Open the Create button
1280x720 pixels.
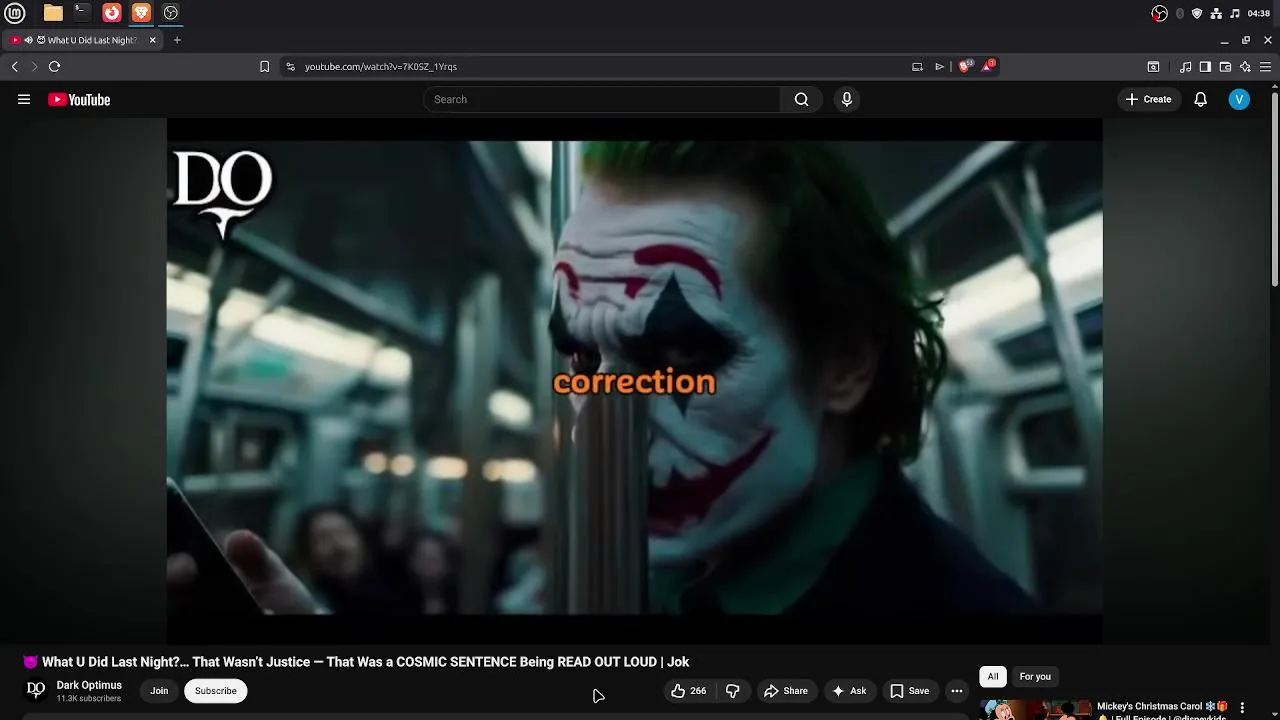coord(1148,99)
